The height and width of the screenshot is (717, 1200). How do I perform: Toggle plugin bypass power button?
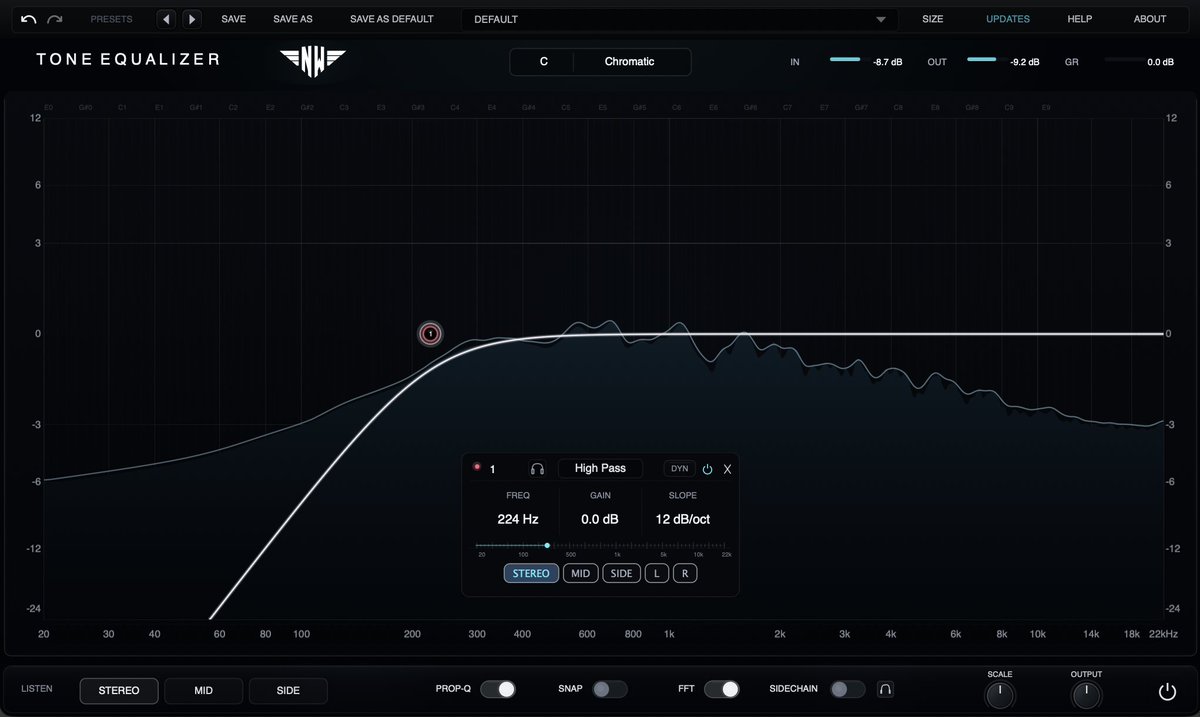[x=1166, y=691]
